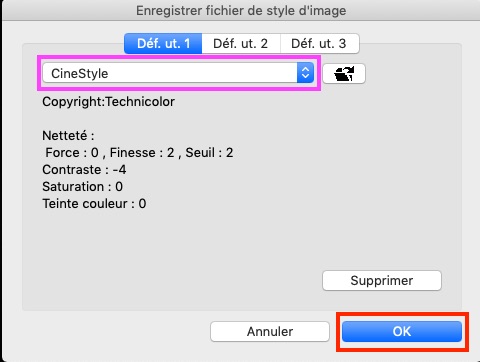The height and width of the screenshot is (362, 480).
Task: Click the blue arrows of the CineStyle selector
Action: pos(305,73)
